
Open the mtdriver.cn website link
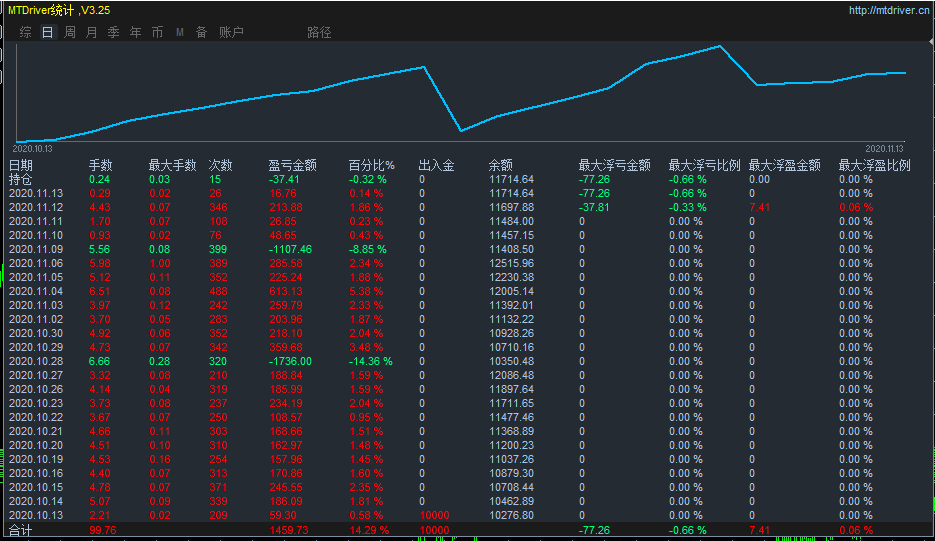(x=889, y=10)
